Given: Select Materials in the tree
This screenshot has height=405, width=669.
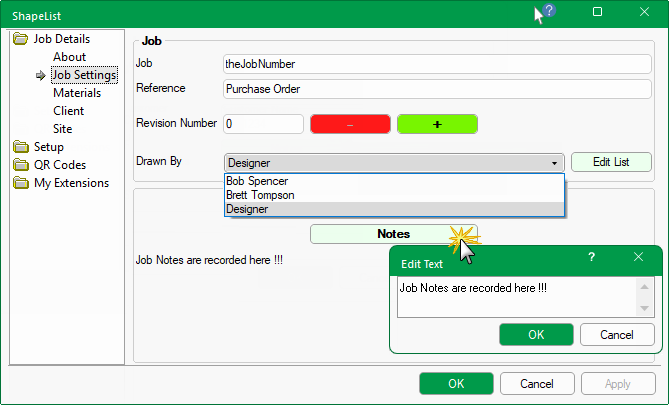Looking at the screenshot, I should 77,93.
